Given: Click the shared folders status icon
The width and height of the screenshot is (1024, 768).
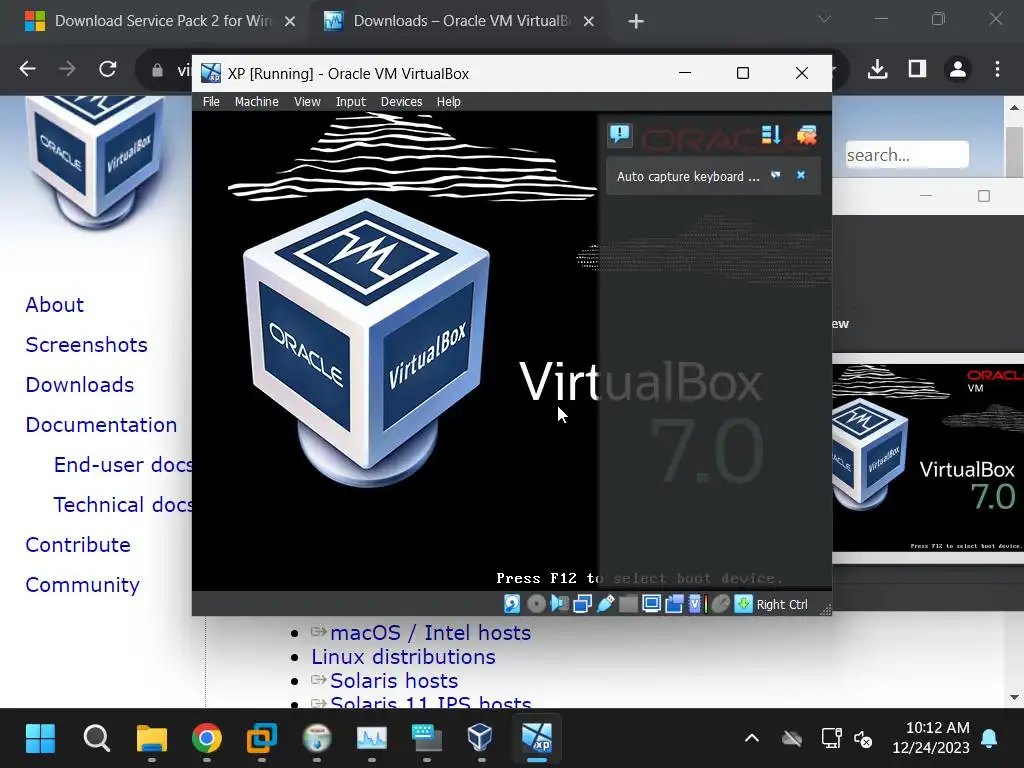Looking at the screenshot, I should [628, 604].
